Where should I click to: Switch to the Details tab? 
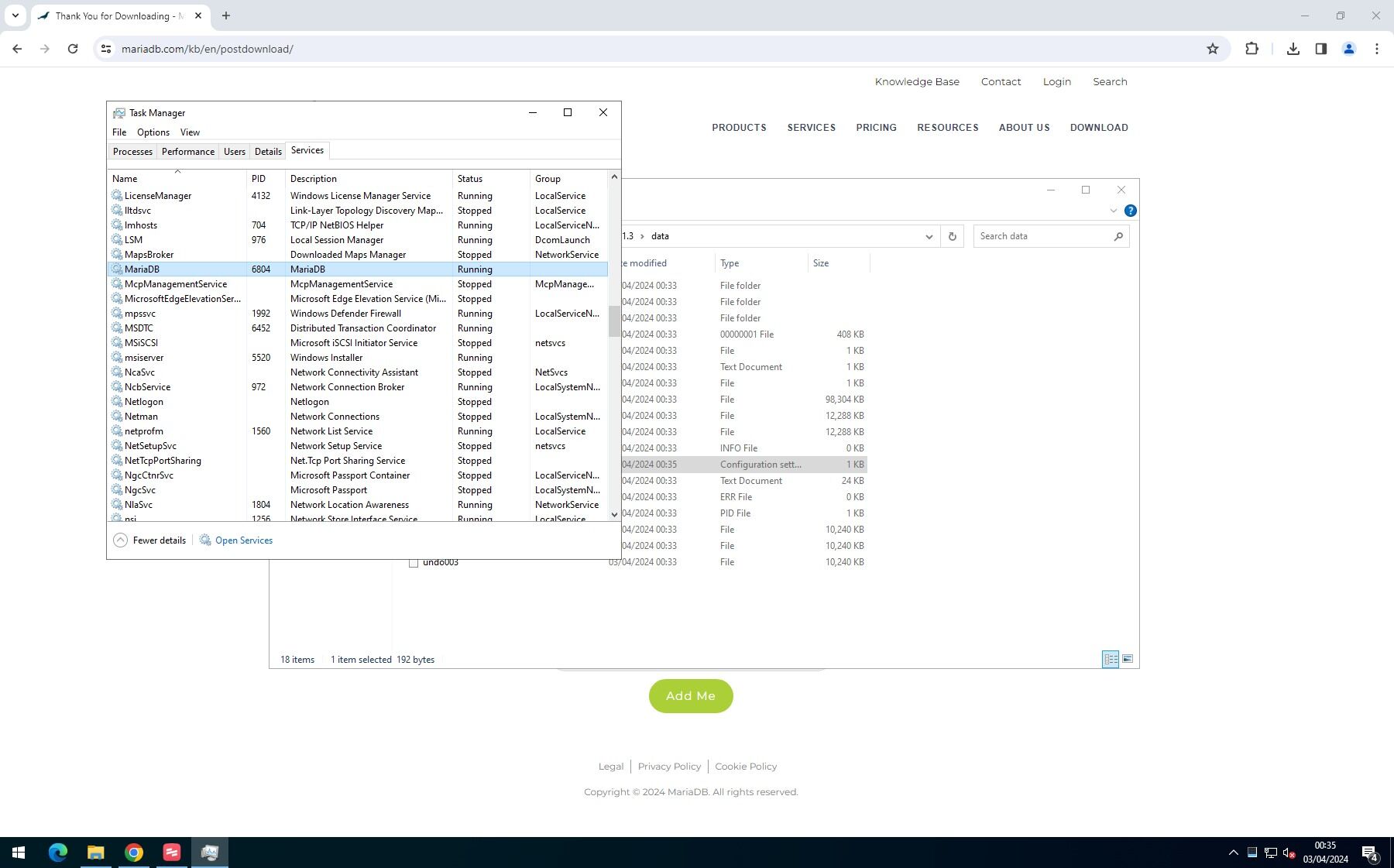[268, 152]
